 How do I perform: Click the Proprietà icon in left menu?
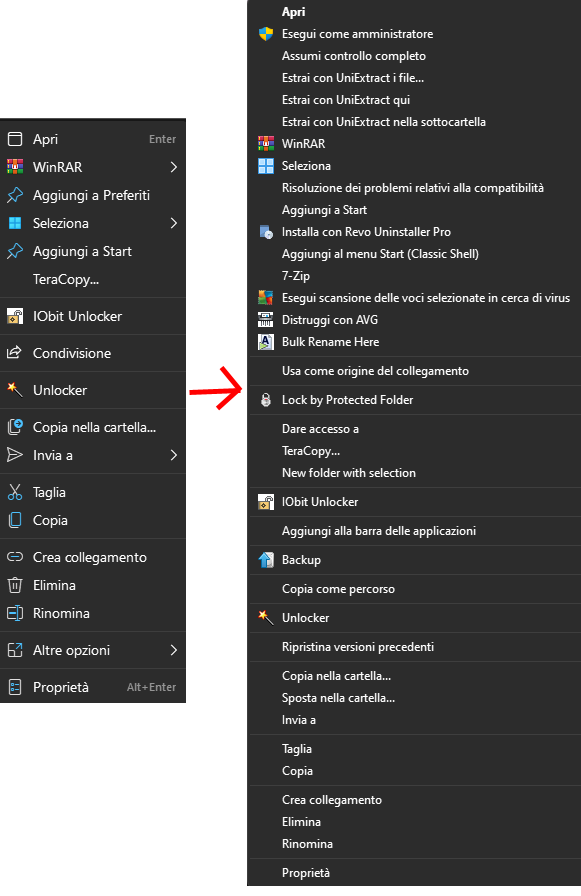coord(15,687)
